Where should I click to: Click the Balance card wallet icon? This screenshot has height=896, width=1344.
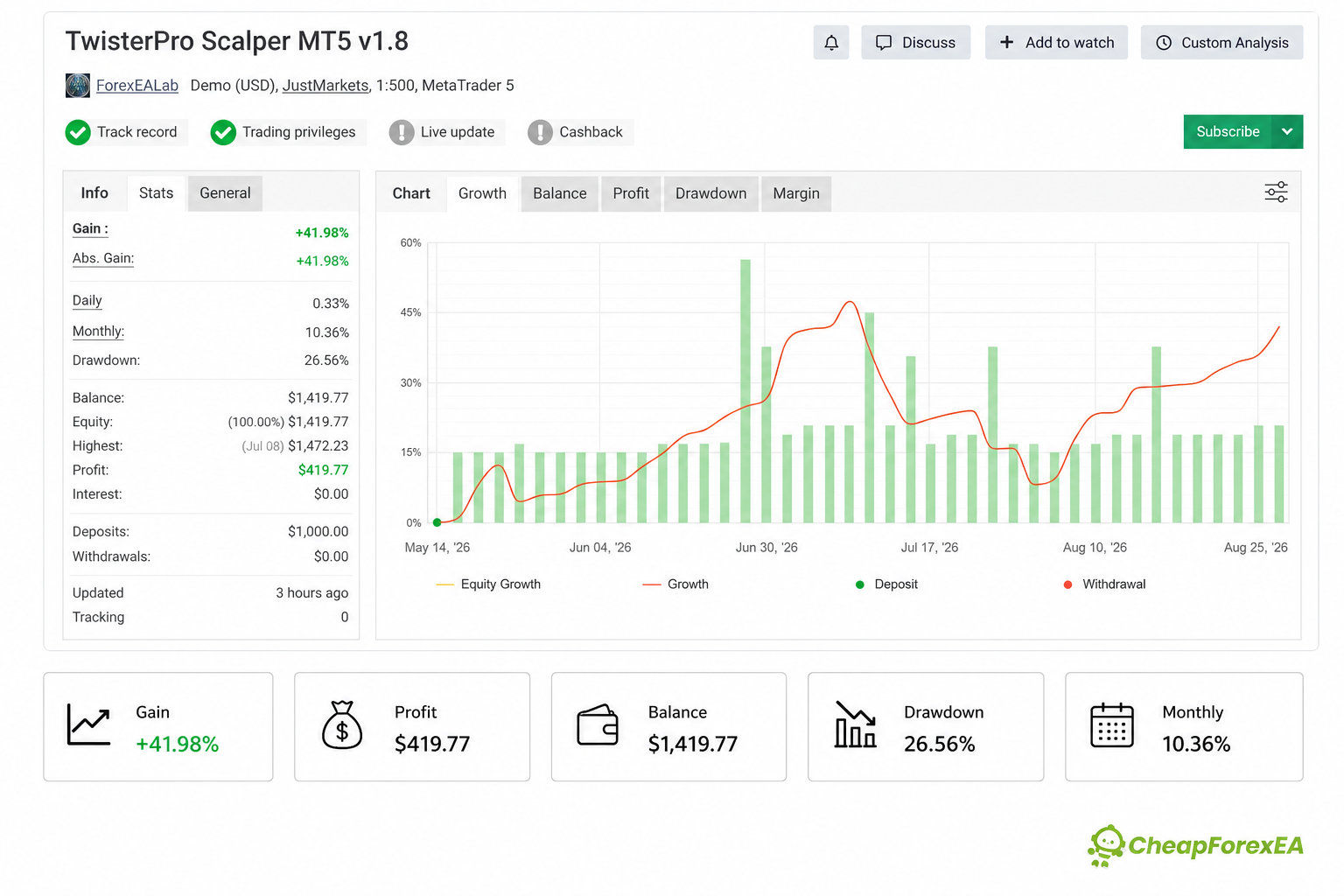click(598, 725)
